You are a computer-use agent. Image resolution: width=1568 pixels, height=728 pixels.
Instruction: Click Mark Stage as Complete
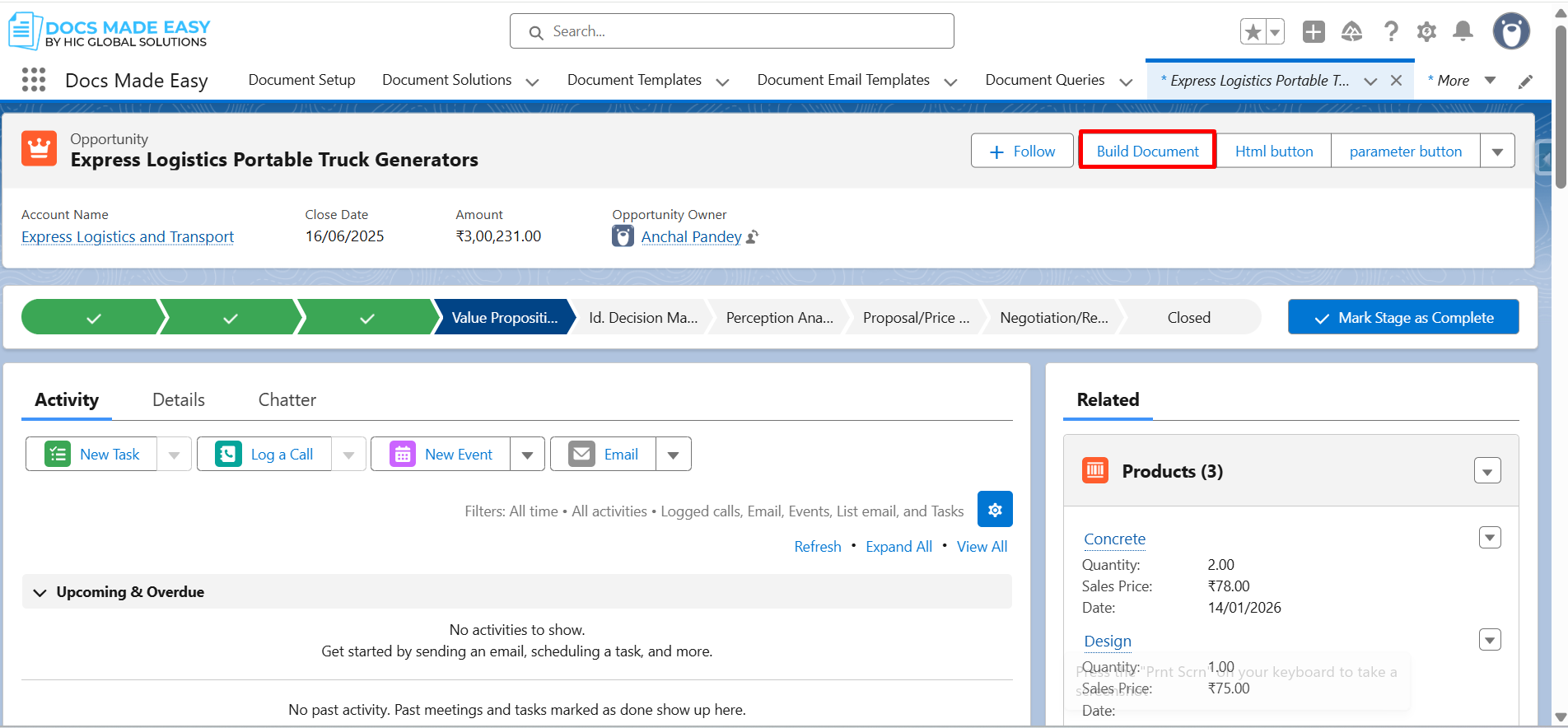pos(1403,318)
